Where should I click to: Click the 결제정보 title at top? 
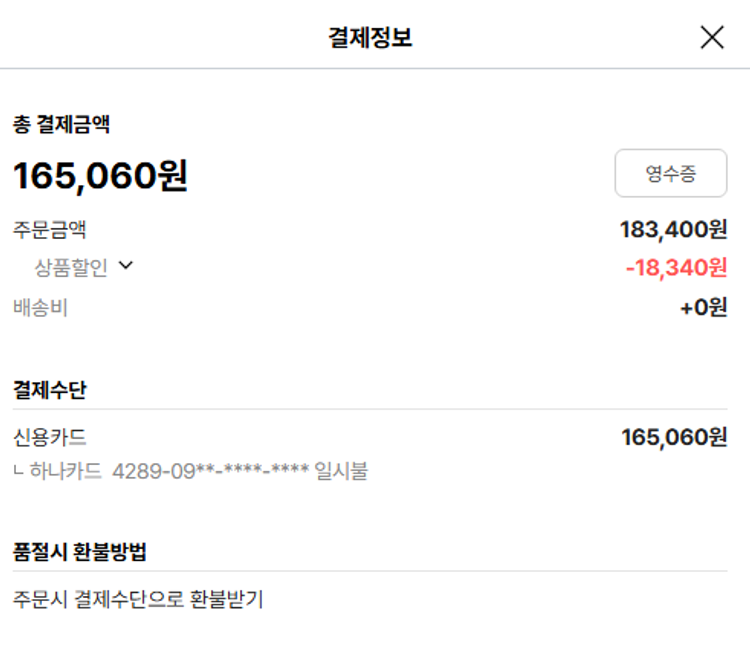click(370, 38)
